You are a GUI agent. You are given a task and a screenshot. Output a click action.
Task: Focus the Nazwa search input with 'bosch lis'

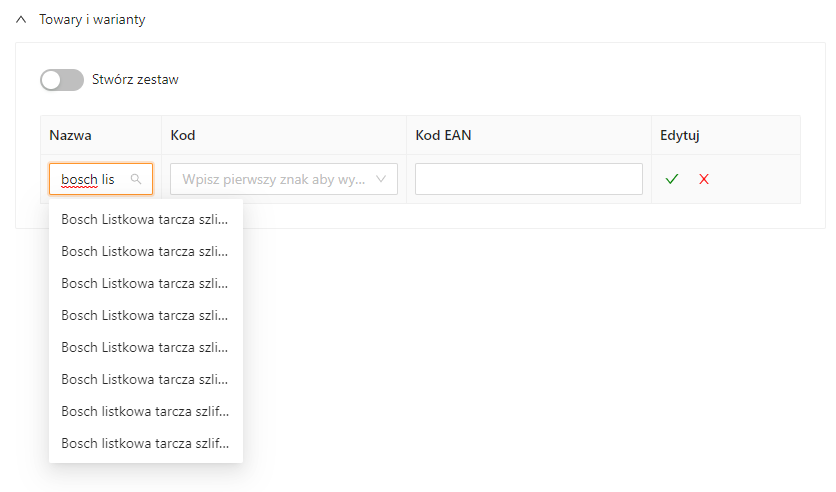(x=90, y=179)
